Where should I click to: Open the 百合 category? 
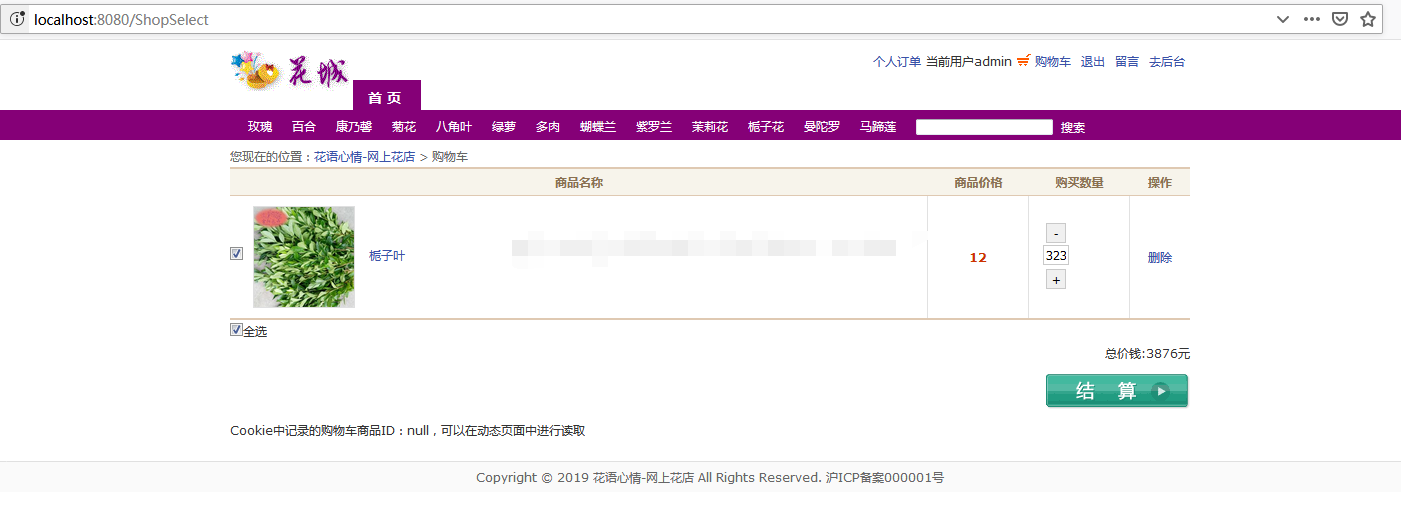(x=304, y=127)
